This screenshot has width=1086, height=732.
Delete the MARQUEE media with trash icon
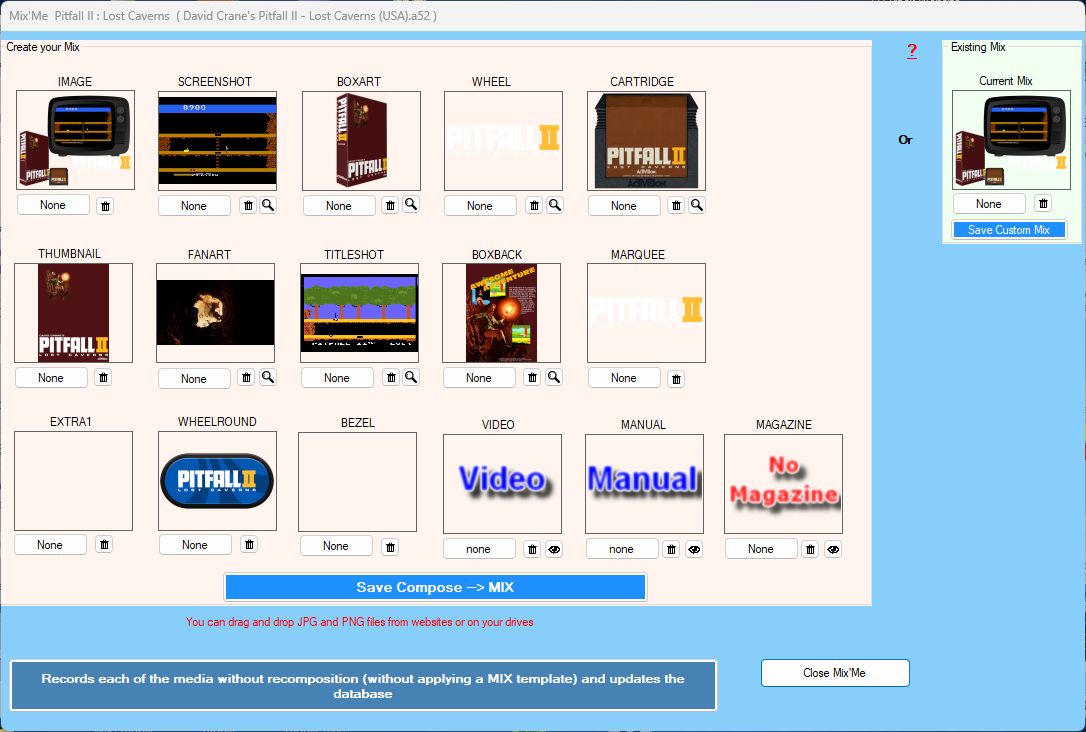[677, 379]
